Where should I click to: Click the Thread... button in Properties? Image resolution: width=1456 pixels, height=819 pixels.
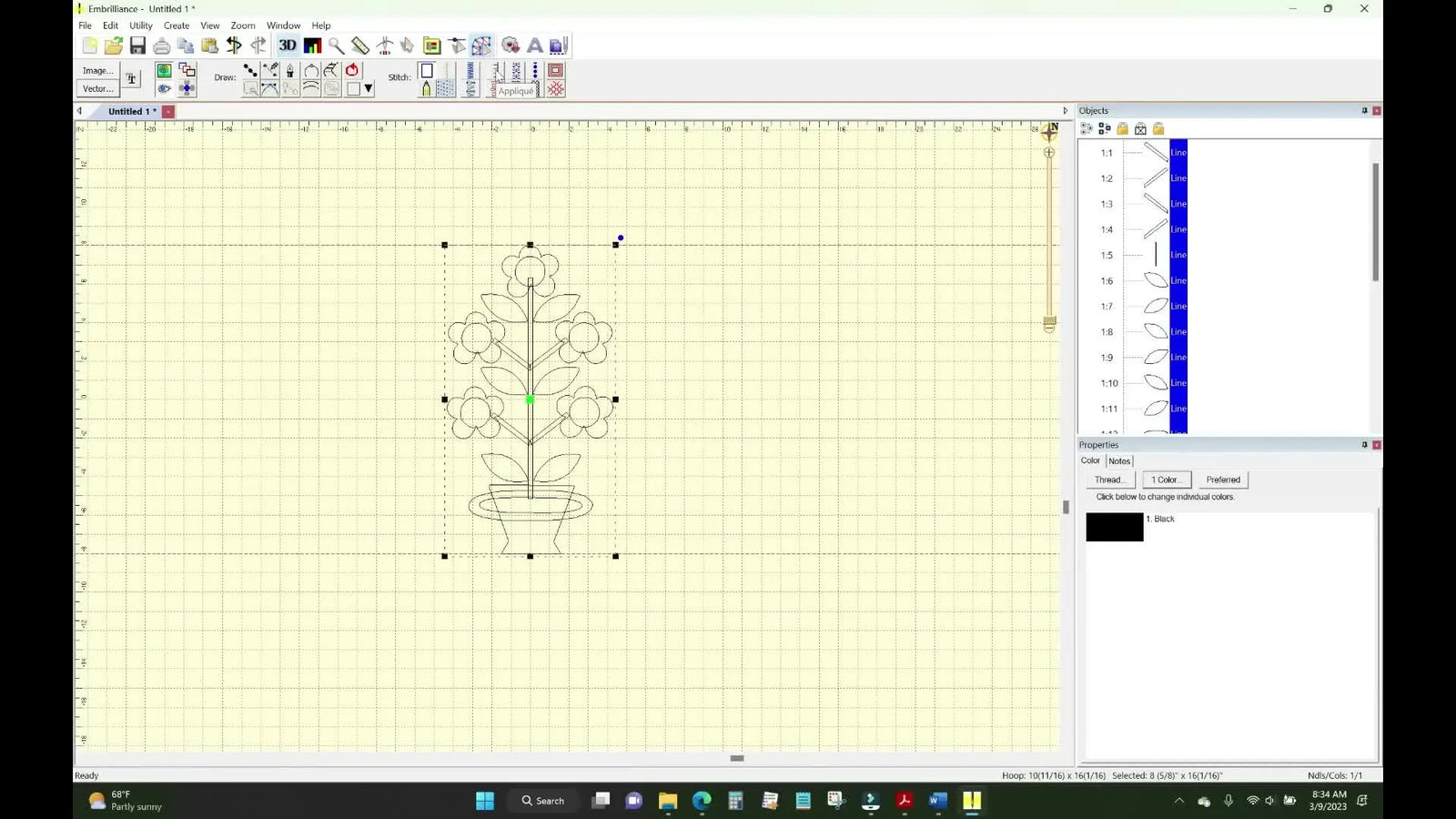click(1108, 480)
